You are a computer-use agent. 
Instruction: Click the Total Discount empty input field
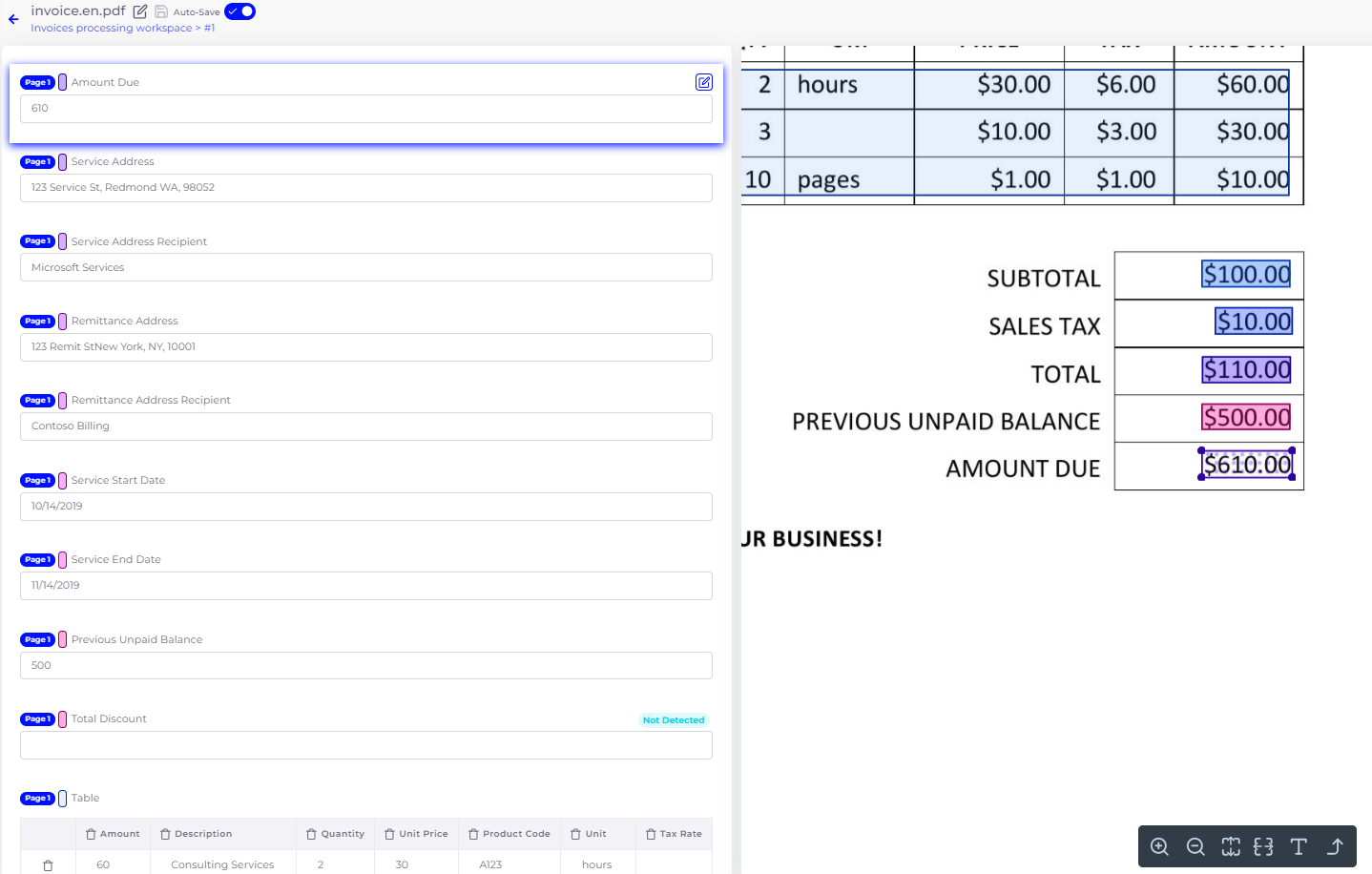pos(365,745)
